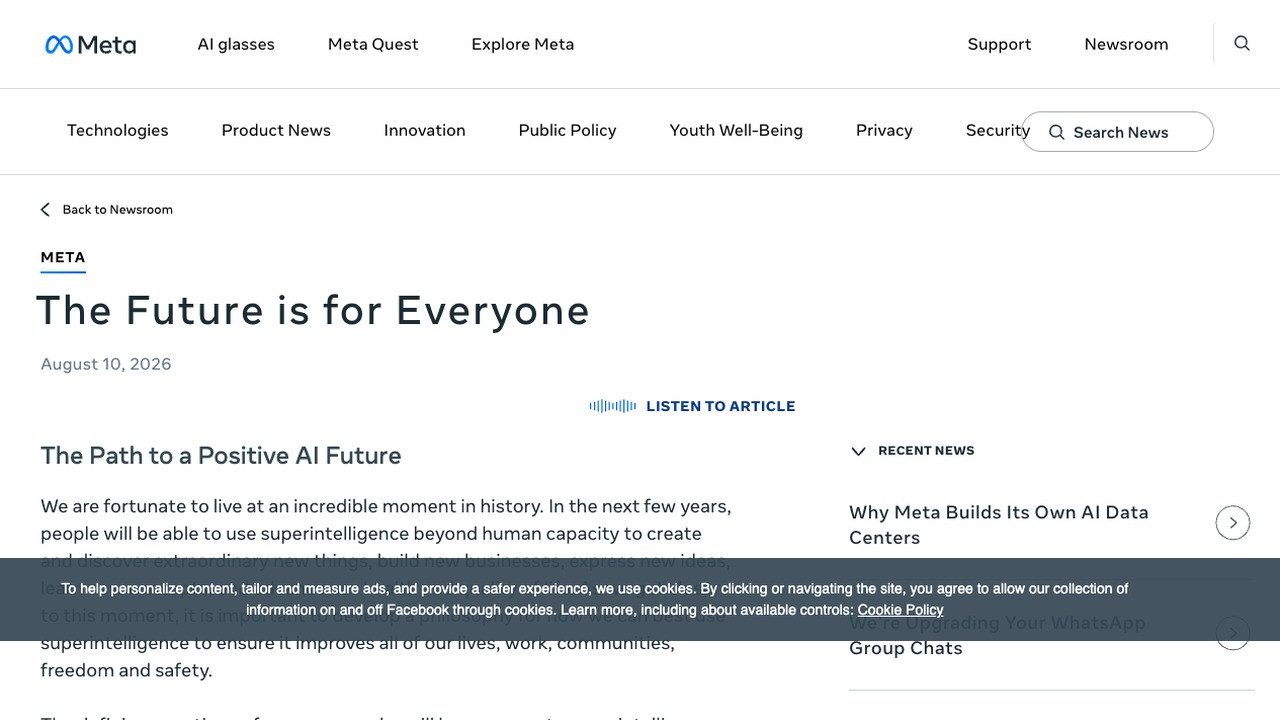
Task: Click the back arrow beside Back to Newsroom
Action: tap(45, 209)
